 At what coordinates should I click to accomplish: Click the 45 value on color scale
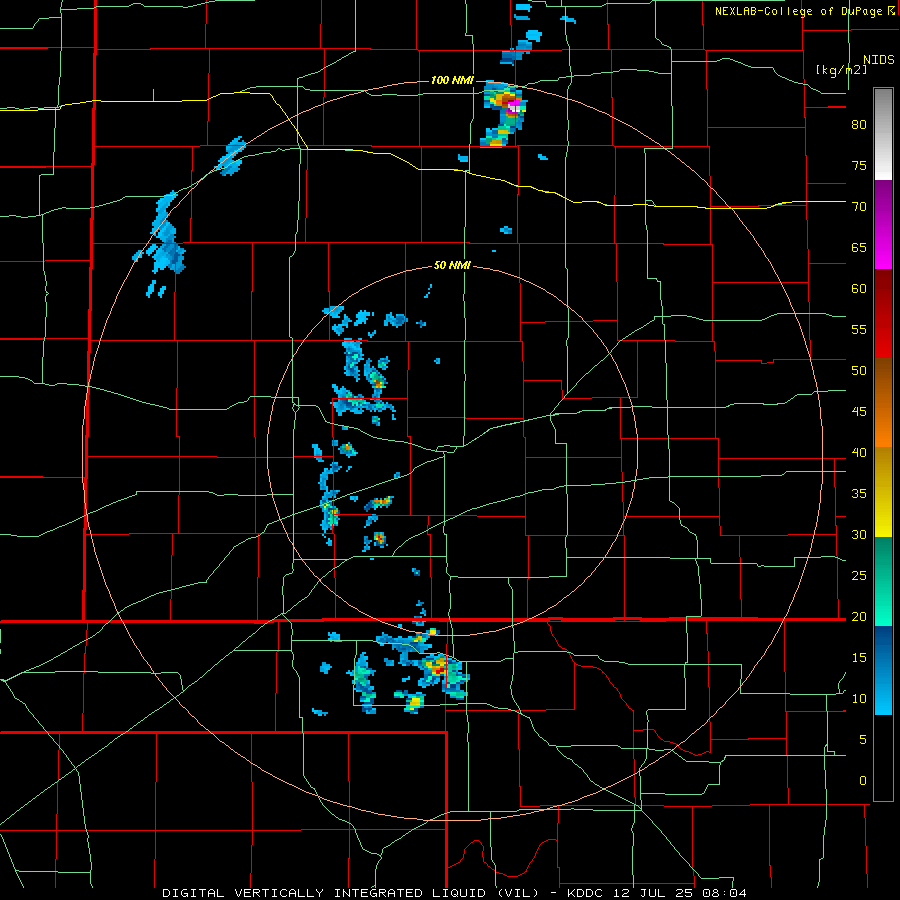click(859, 412)
